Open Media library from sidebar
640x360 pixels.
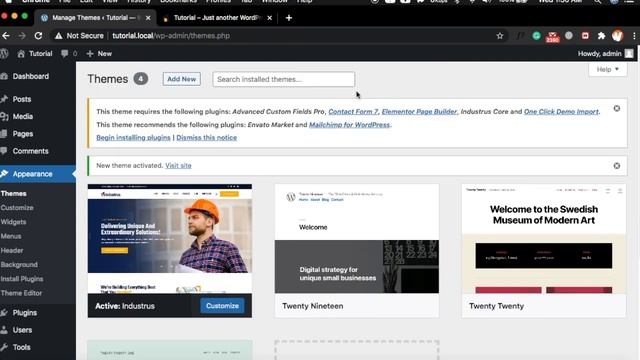click(22, 116)
